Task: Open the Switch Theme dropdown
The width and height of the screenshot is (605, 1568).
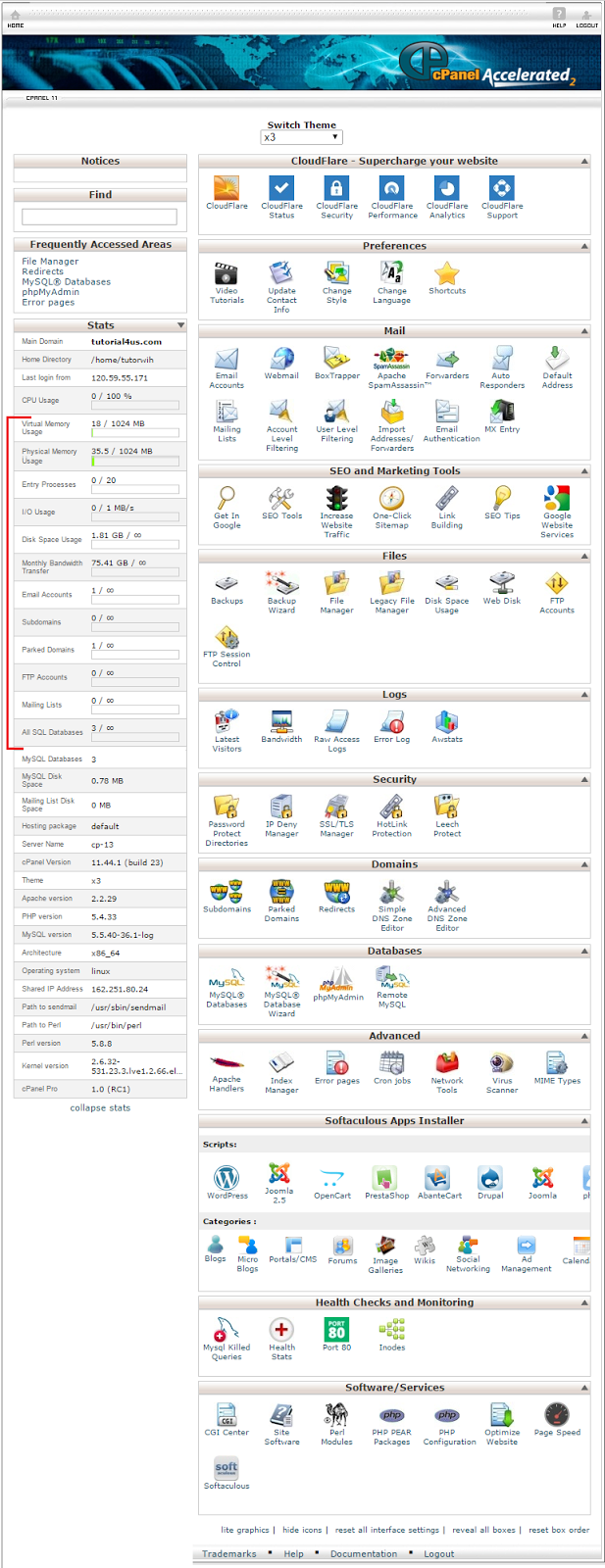Action: 301,137
